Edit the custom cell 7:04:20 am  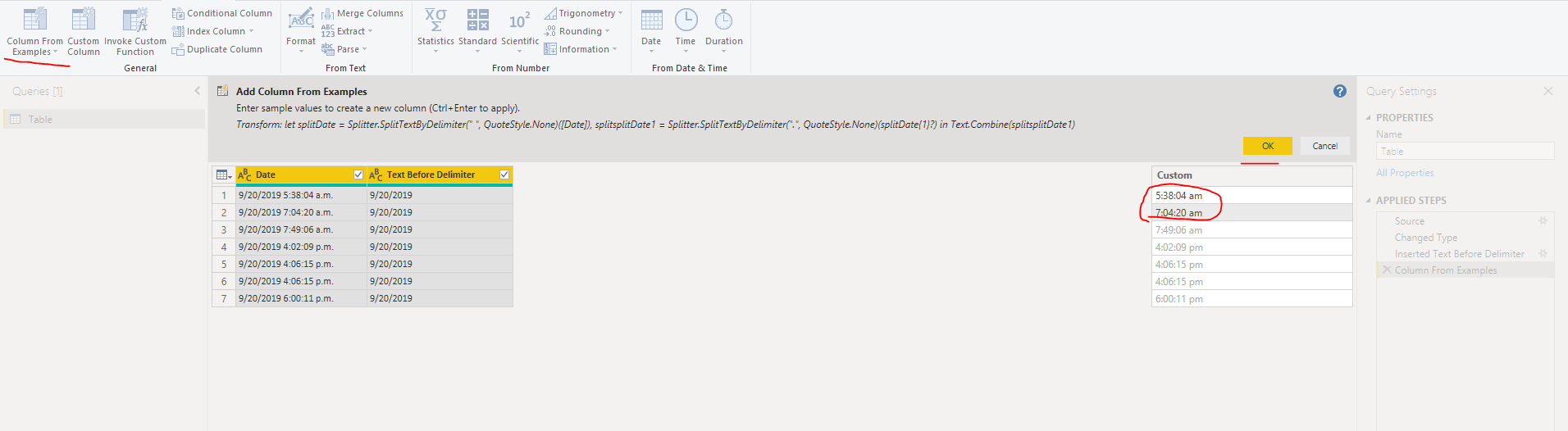[x=1251, y=212]
